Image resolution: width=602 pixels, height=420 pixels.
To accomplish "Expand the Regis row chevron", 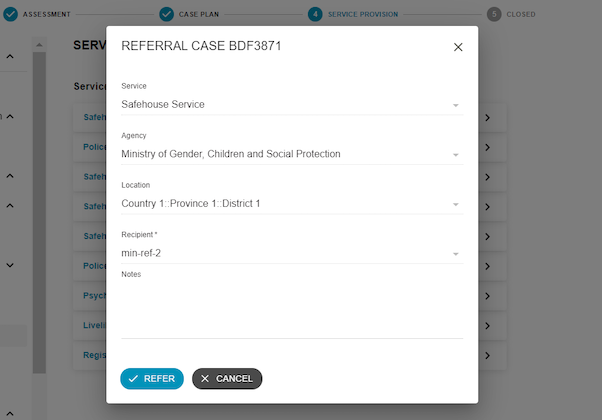I will coord(487,356).
